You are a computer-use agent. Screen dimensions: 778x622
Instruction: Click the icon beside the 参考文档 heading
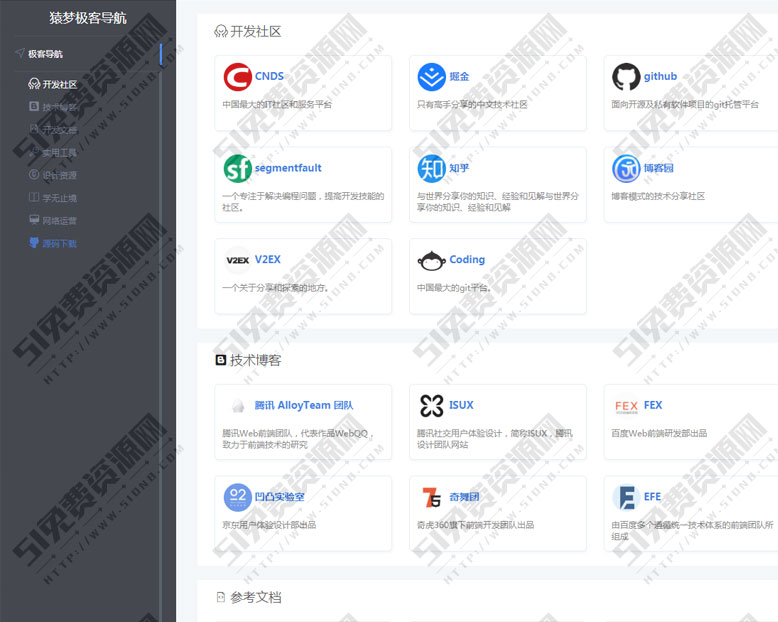221,597
